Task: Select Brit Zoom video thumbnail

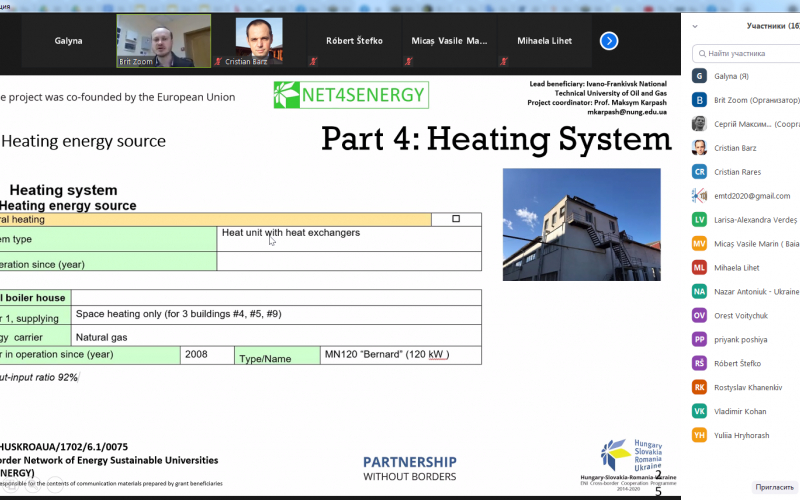Action: pyautogui.click(x=164, y=41)
